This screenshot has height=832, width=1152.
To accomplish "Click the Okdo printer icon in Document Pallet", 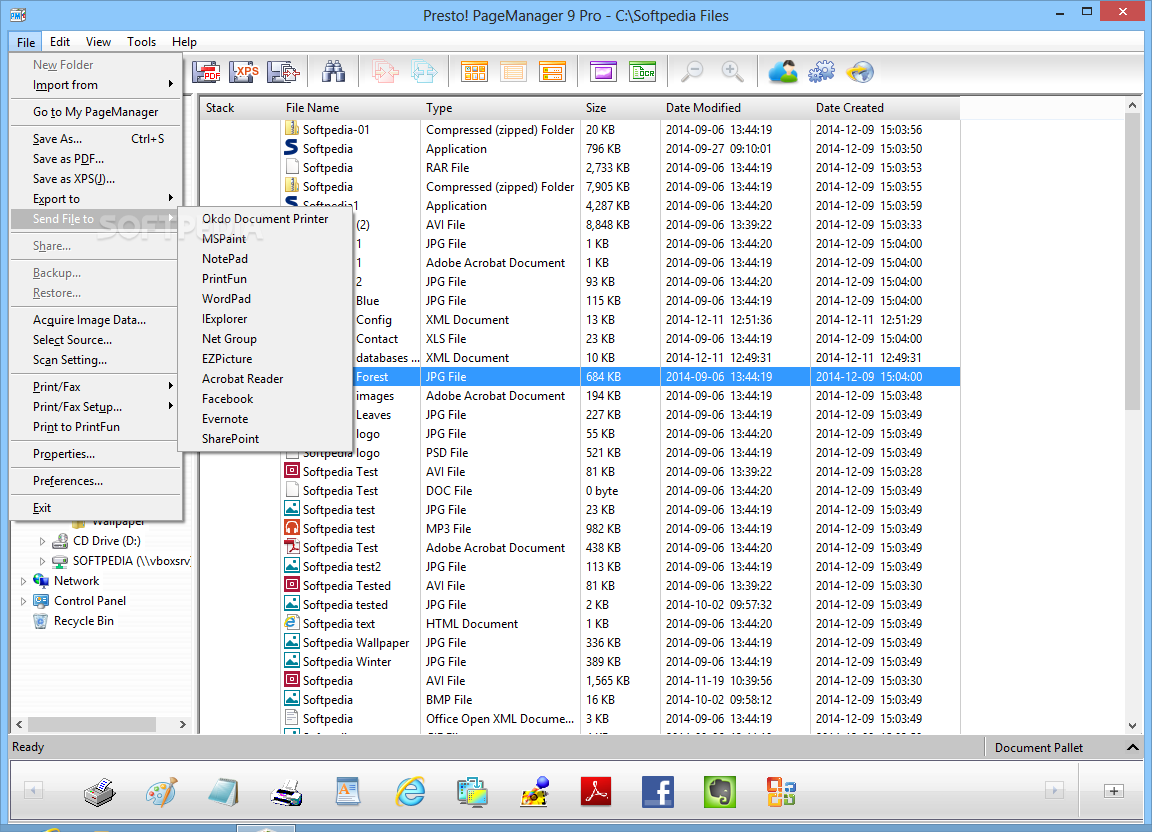I will tap(99, 792).
